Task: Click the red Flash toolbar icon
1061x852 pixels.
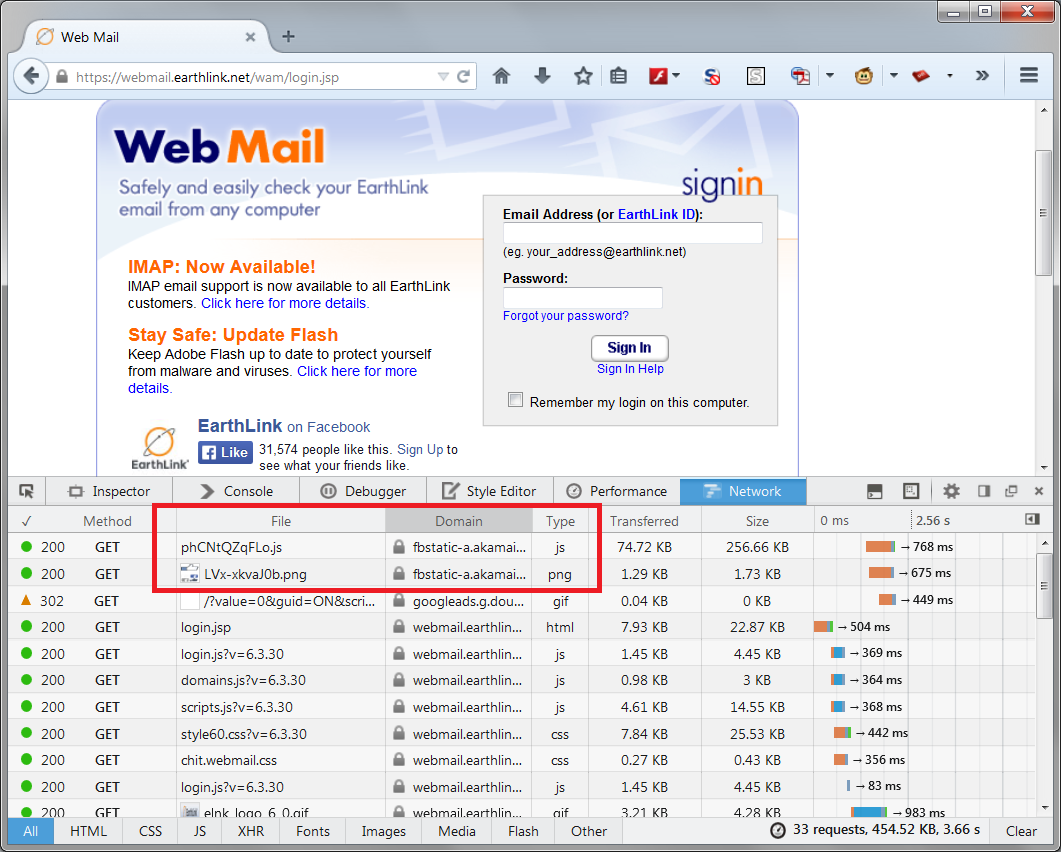Action: 658,76
